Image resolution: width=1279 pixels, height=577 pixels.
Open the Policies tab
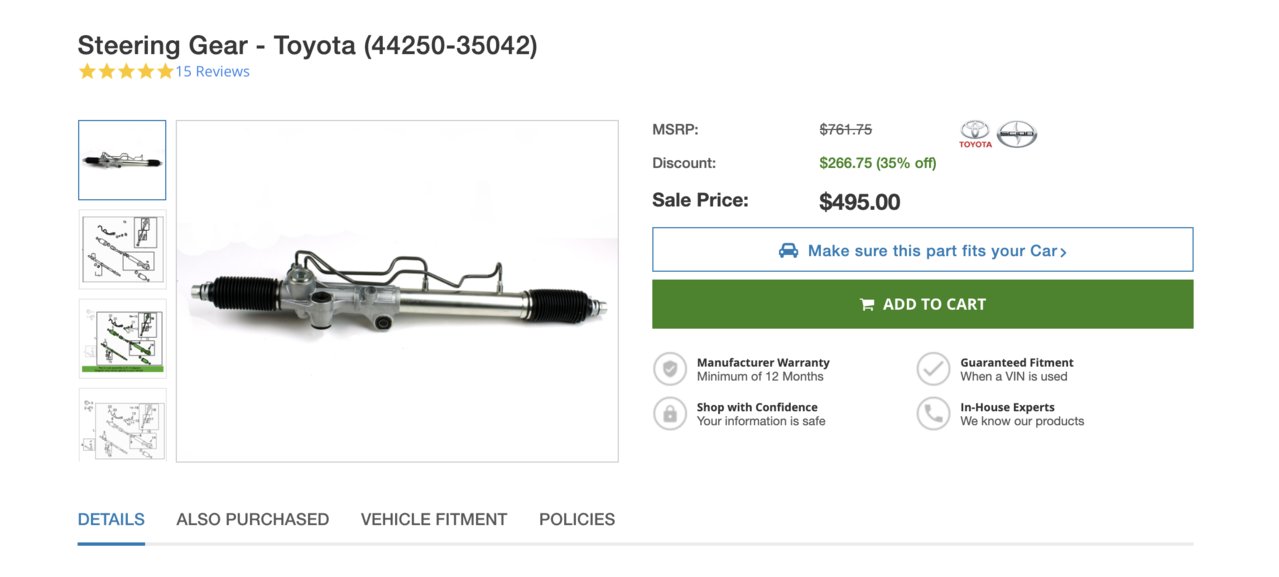(x=577, y=519)
